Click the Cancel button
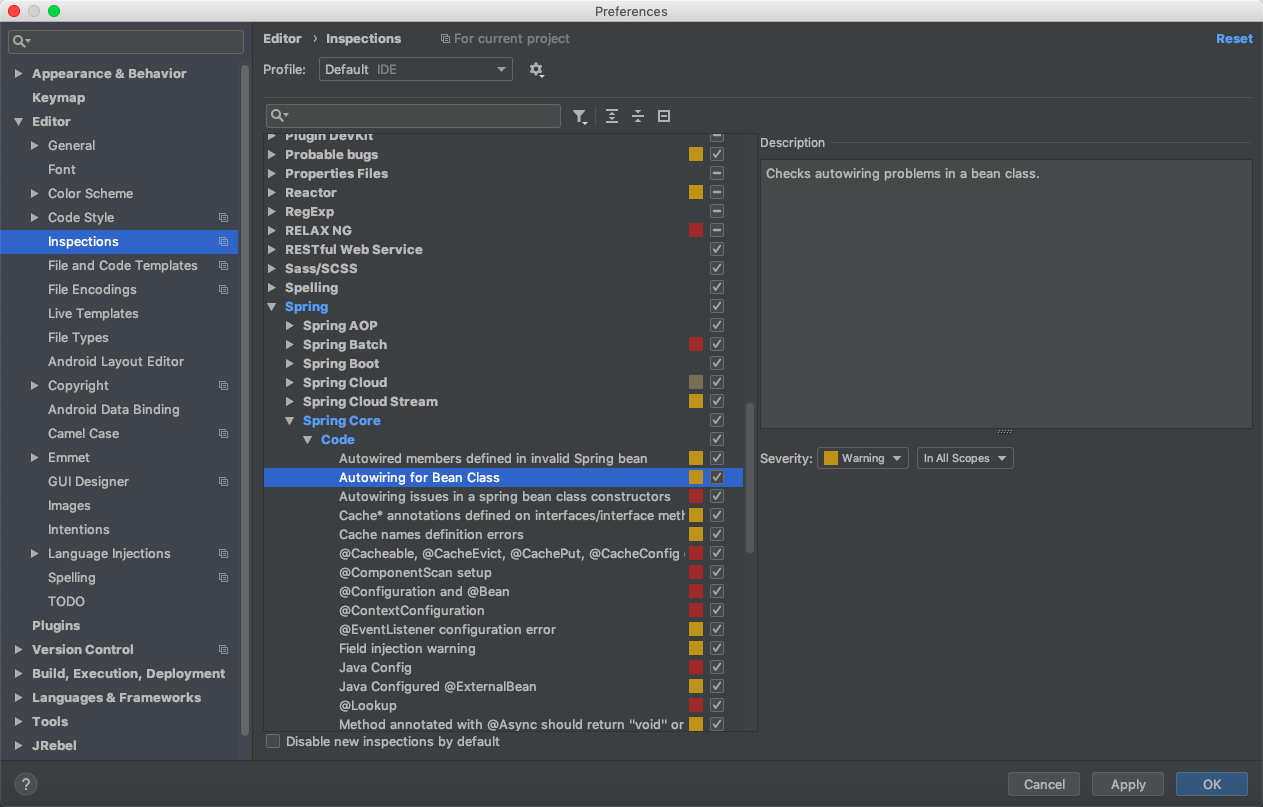1263x807 pixels. tap(1044, 785)
